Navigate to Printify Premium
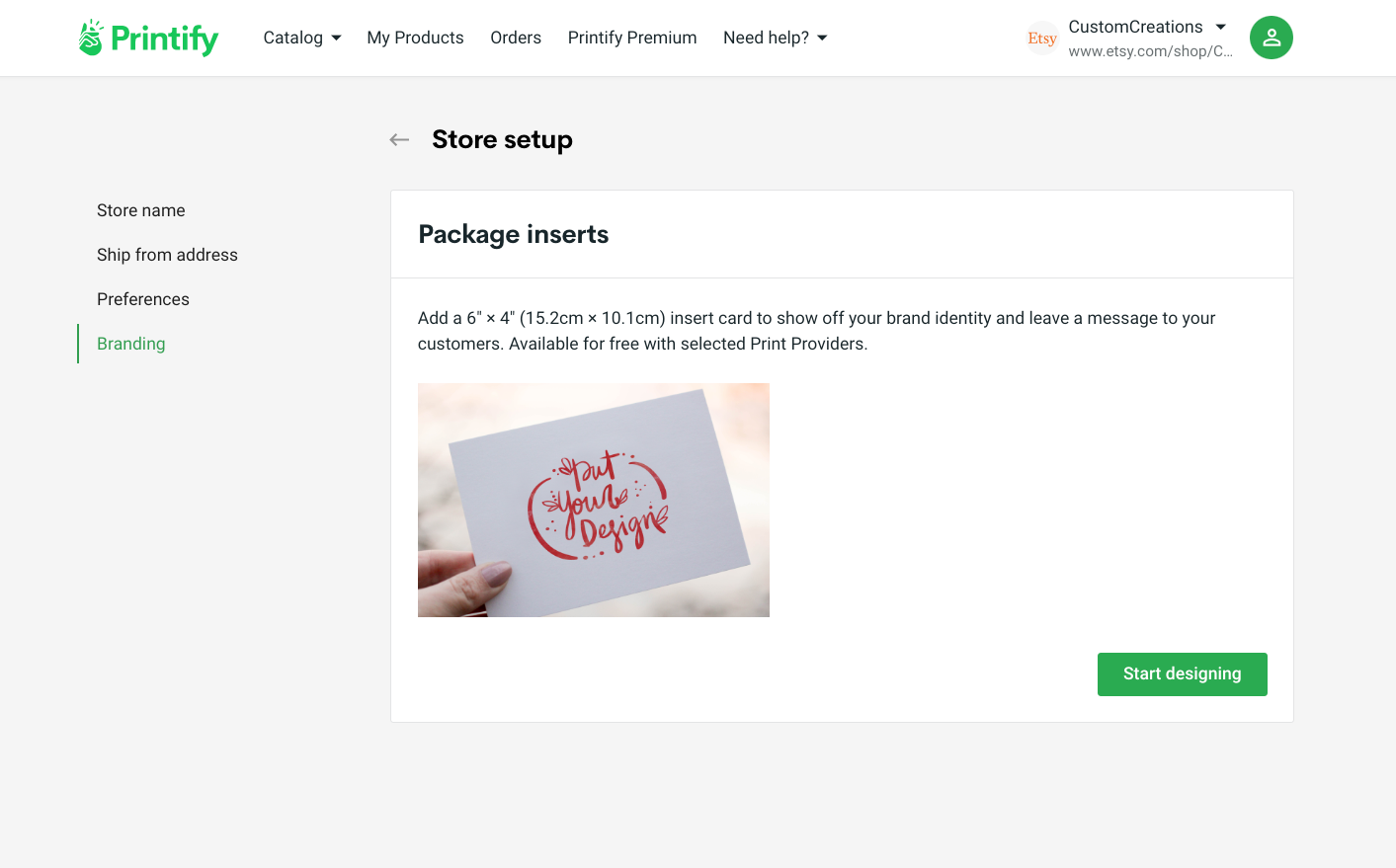Viewport: 1396px width, 868px height. pyautogui.click(x=631, y=38)
